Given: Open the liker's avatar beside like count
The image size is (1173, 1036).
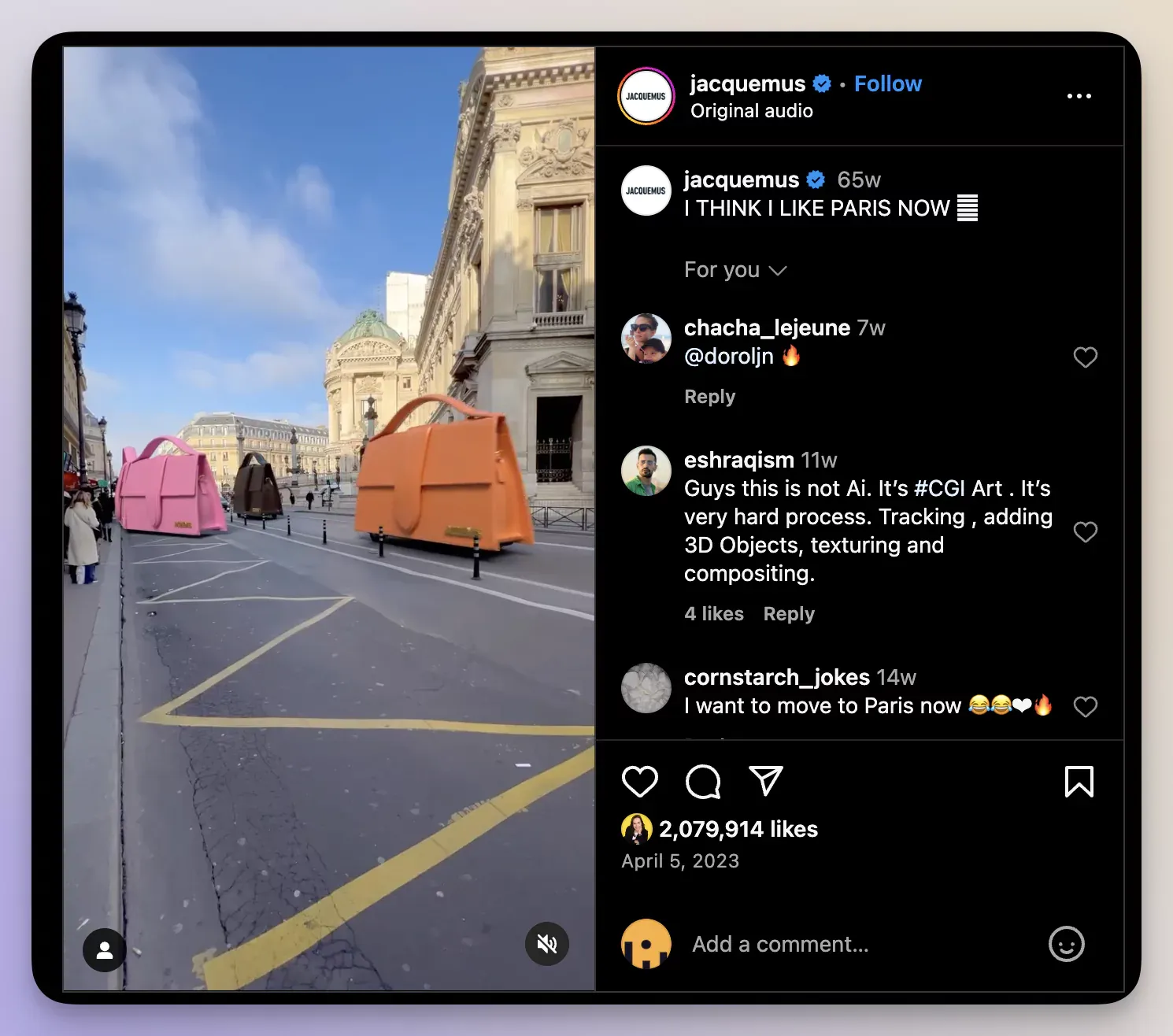Looking at the screenshot, I should (637, 829).
